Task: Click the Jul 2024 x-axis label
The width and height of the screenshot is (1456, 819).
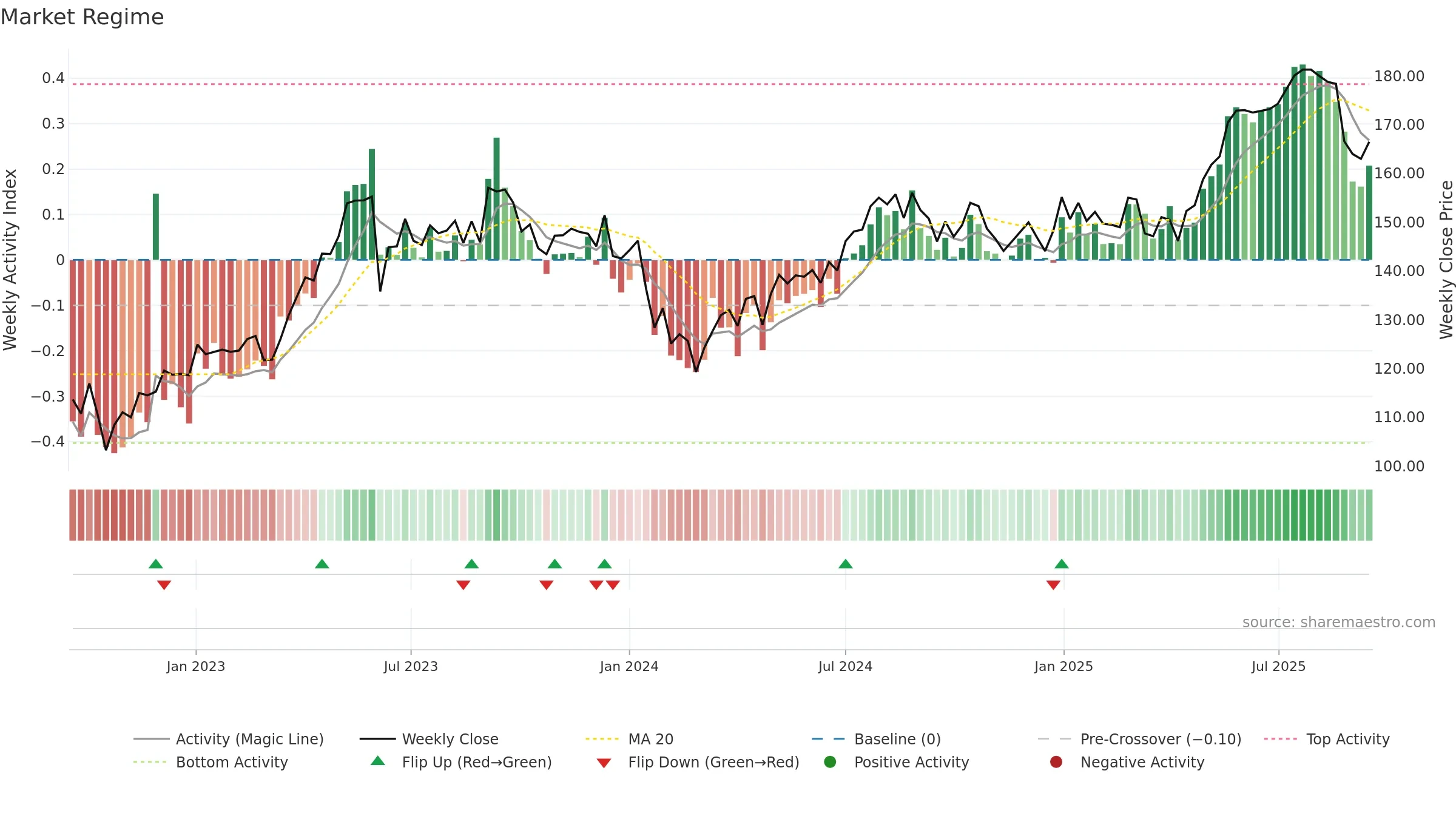Action: 845,667
